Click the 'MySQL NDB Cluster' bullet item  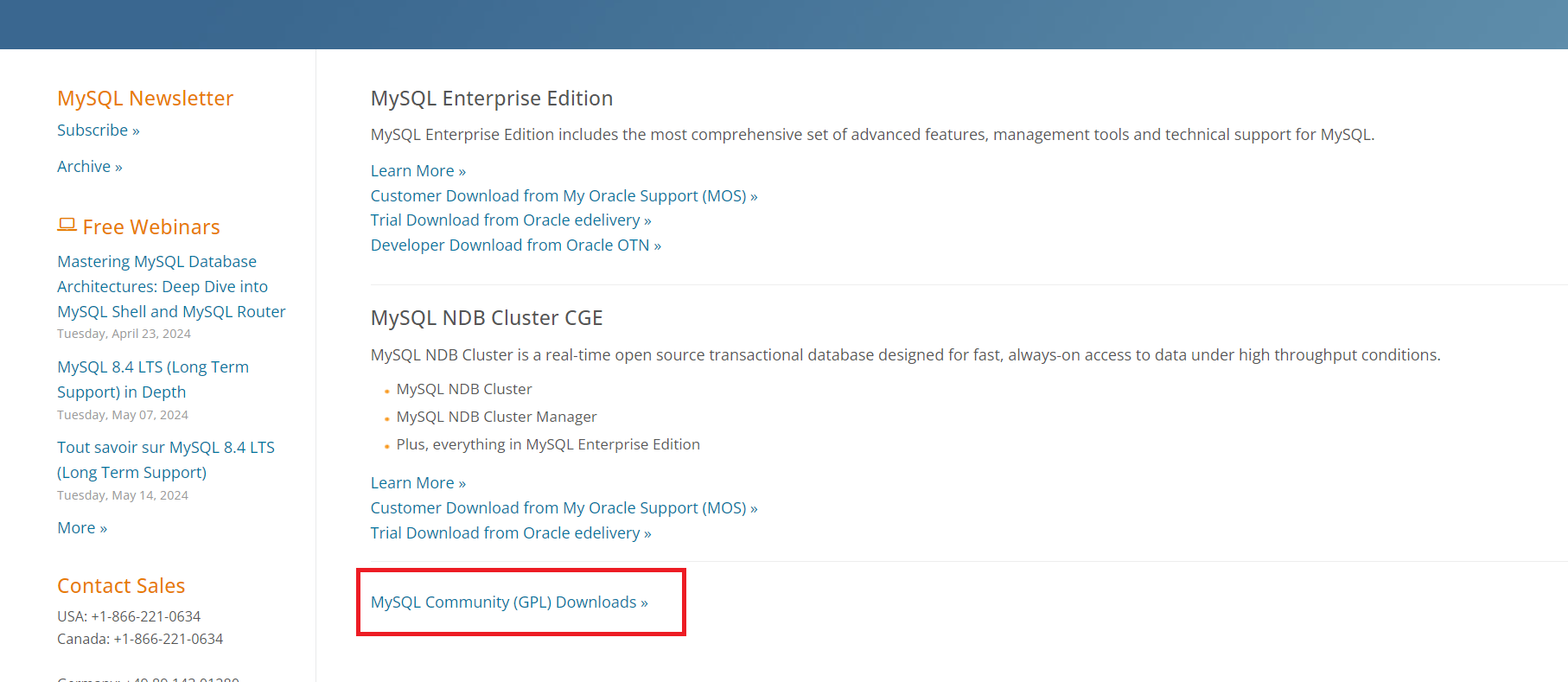[464, 389]
